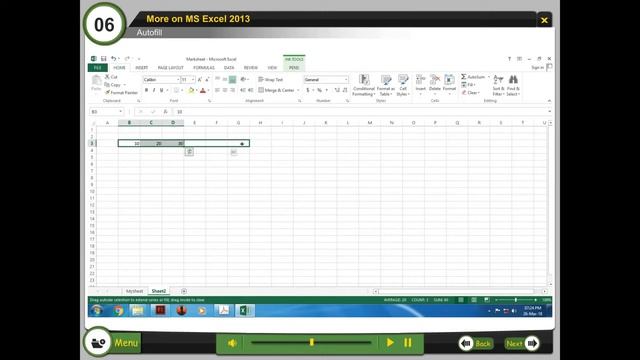Click the Insert Function fx icon

tap(165, 111)
